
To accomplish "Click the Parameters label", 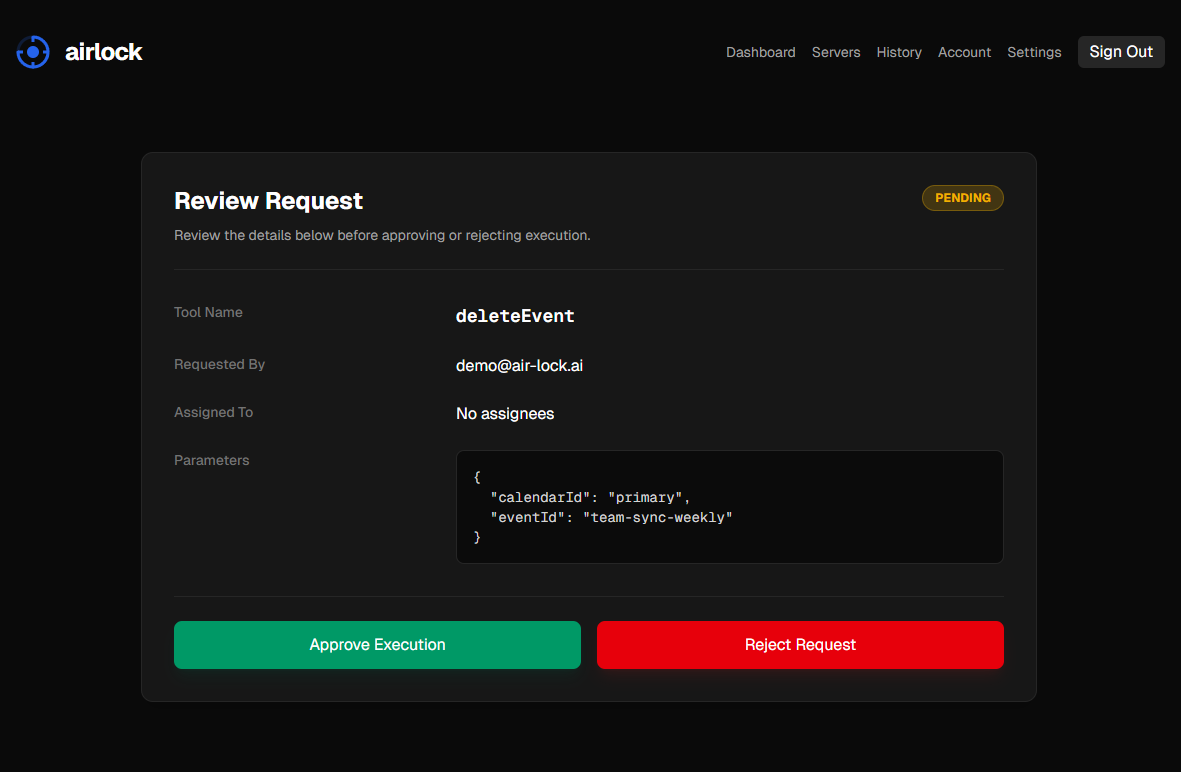I will point(212,460).
